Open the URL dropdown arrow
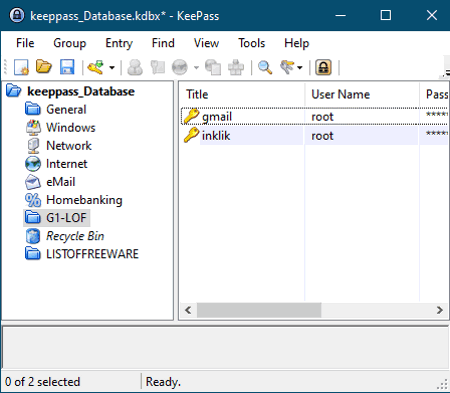 click(196, 68)
